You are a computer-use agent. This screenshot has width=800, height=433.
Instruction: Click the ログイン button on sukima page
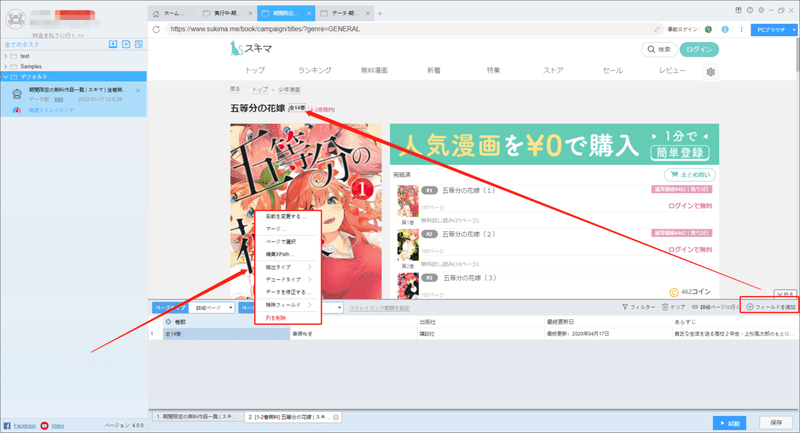699,49
